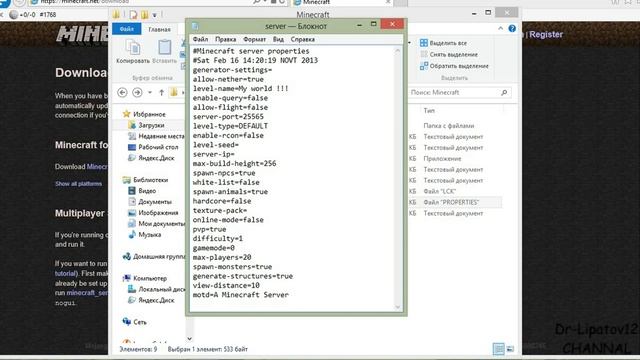Select Избранное in navigation pane
Viewport: 640px width, 360px height.
click(x=144, y=114)
